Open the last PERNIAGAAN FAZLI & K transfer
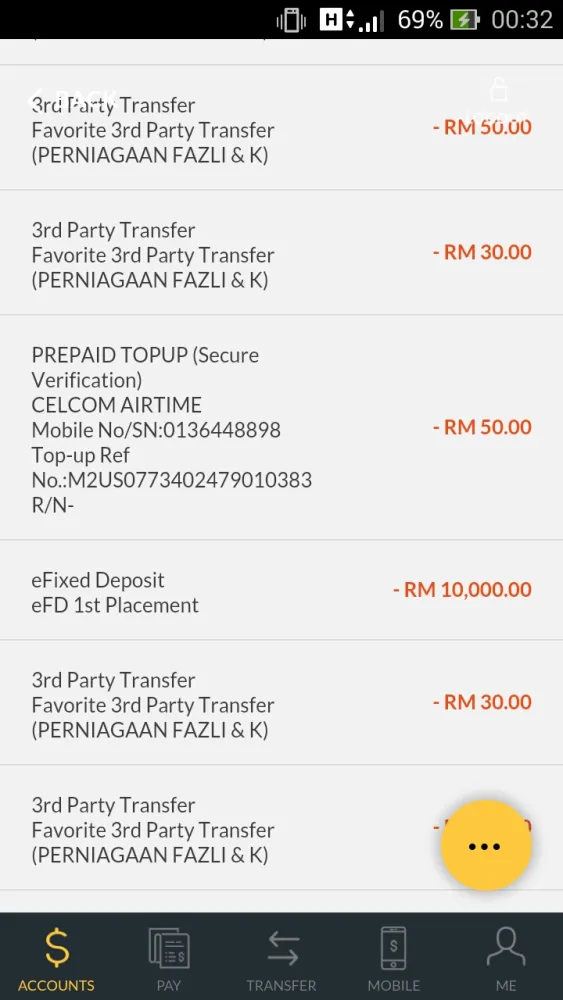Image resolution: width=563 pixels, height=1000 pixels. pos(281,828)
